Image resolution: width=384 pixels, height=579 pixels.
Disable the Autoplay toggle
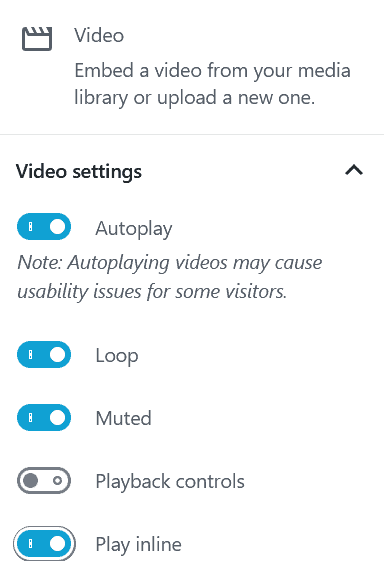(44, 227)
